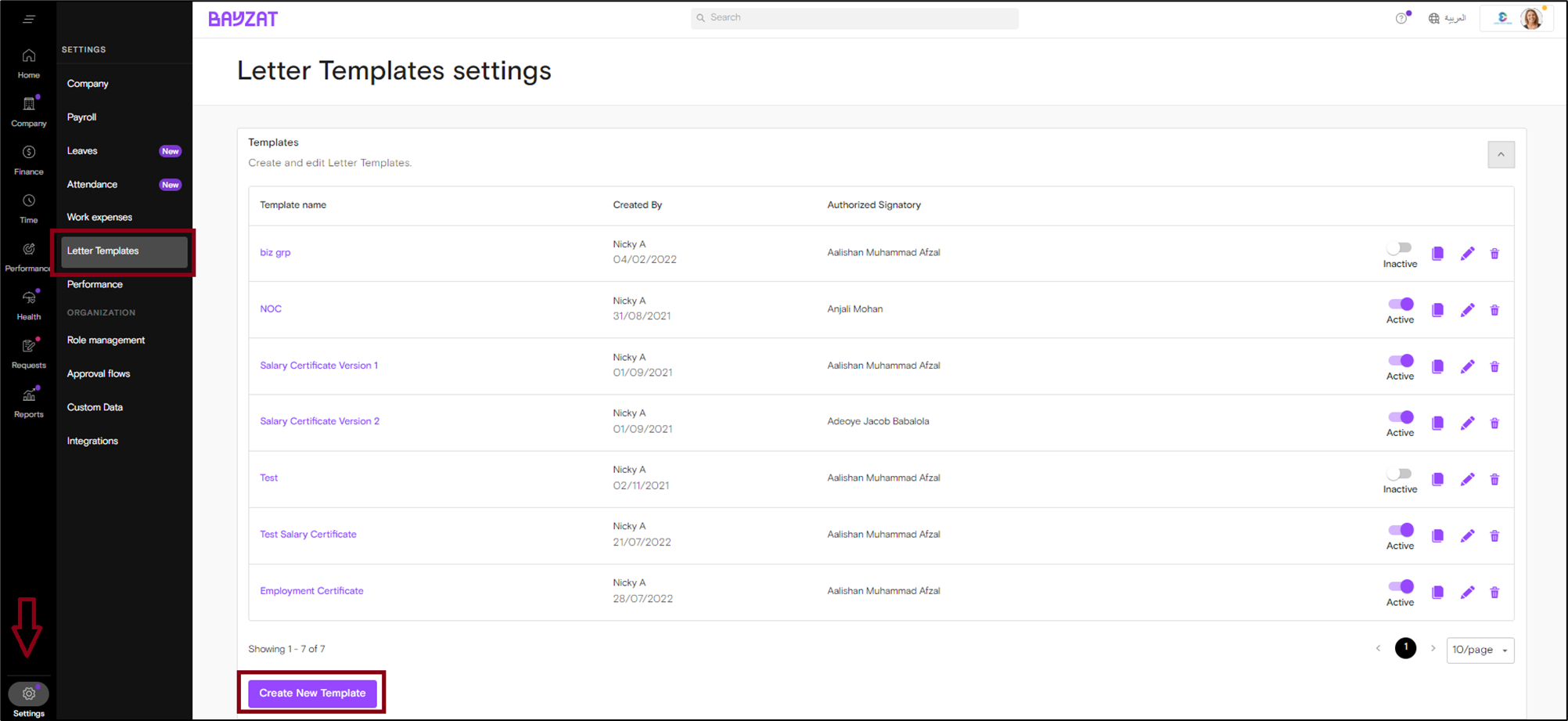Delete Salary Certificate Version 1 template
This screenshot has height=721, width=1568.
[x=1494, y=366]
